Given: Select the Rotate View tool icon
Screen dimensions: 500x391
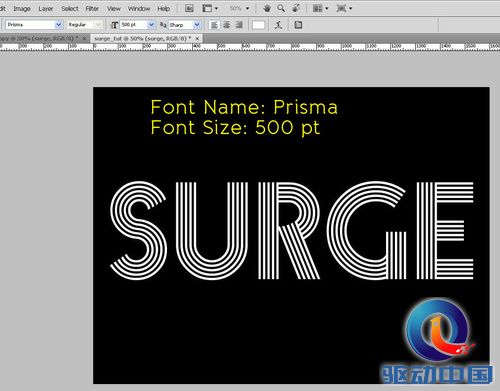Looking at the screenshot, I should tap(296, 8).
